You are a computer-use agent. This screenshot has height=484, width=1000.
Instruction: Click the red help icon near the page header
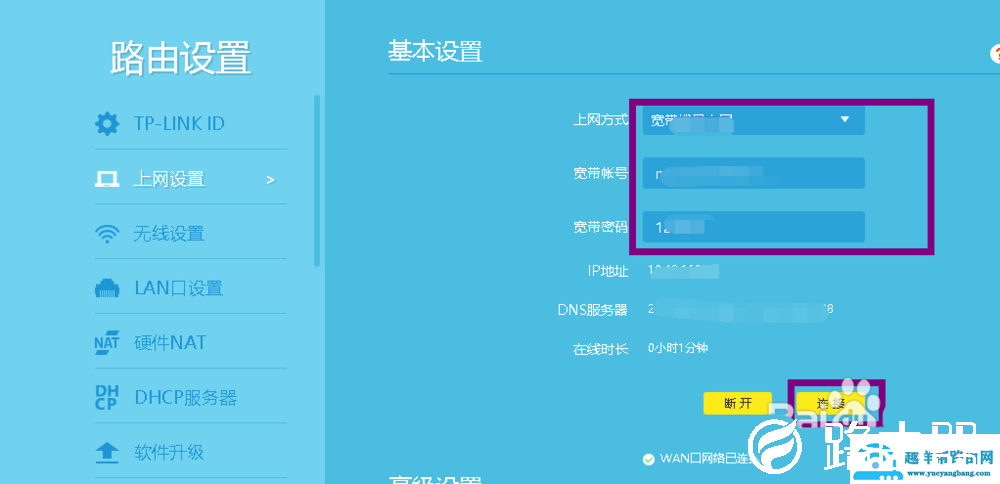pyautogui.click(x=995, y=54)
